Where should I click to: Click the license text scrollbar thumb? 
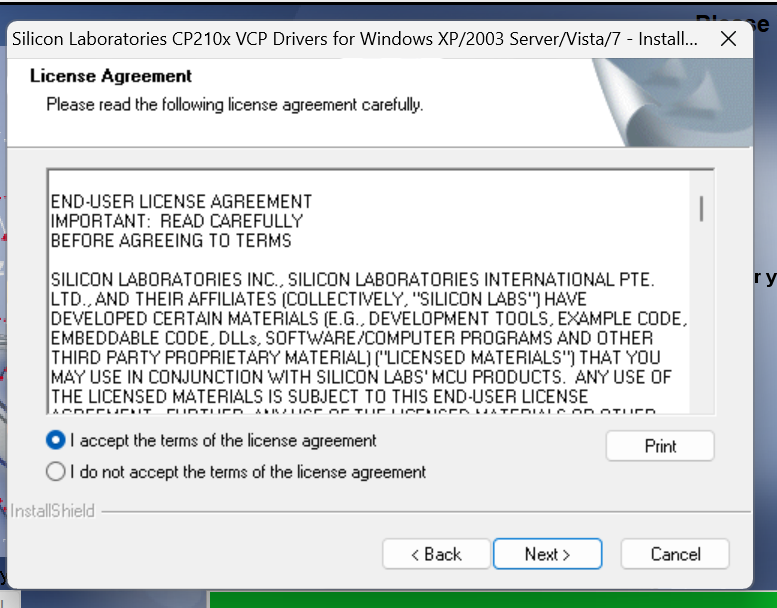point(701,209)
